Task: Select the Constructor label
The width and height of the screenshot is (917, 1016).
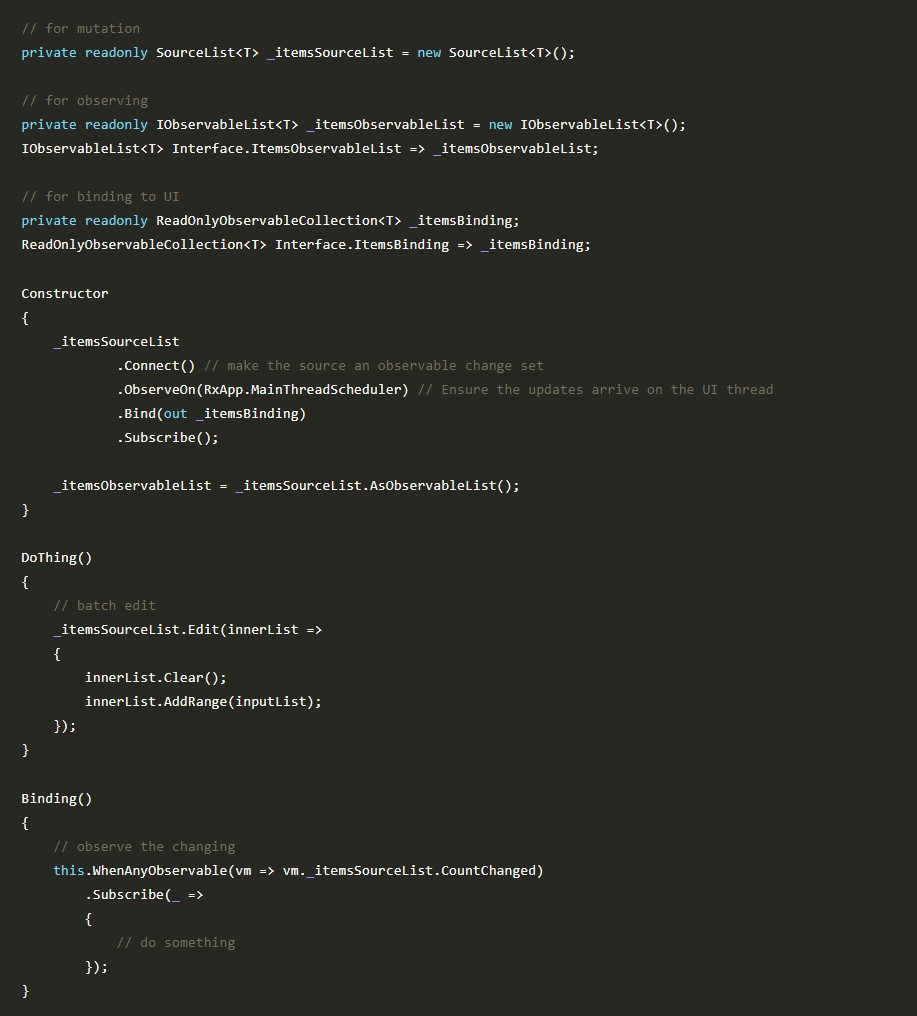Action: click(x=64, y=293)
